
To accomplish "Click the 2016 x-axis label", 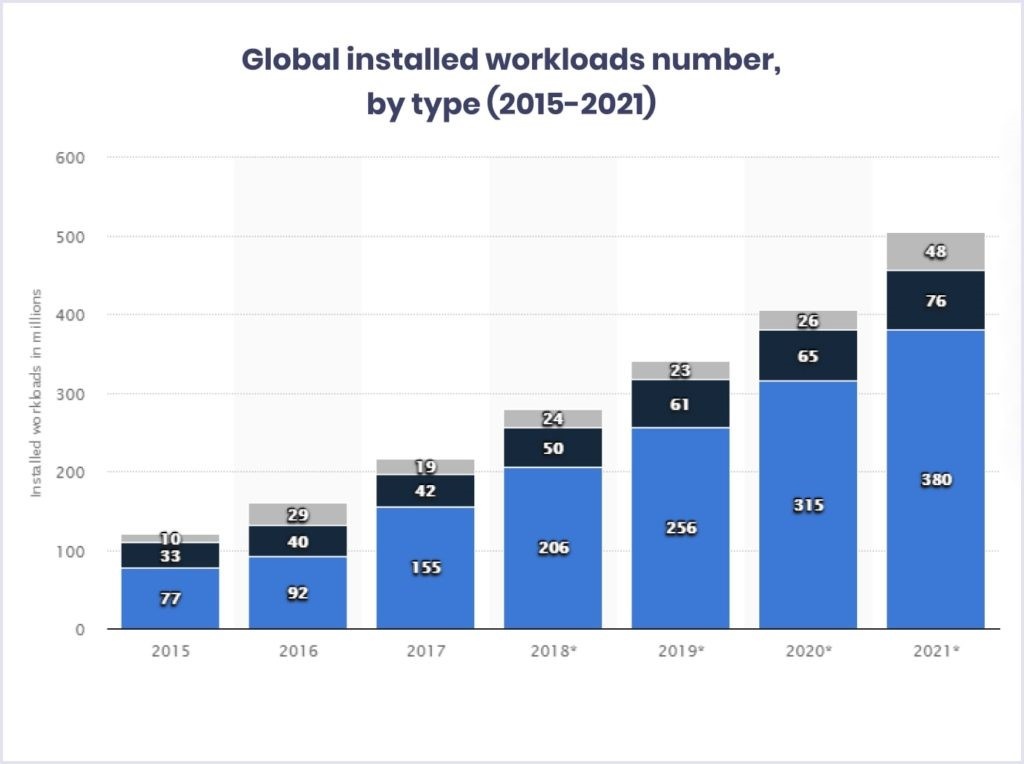I will coord(298,651).
